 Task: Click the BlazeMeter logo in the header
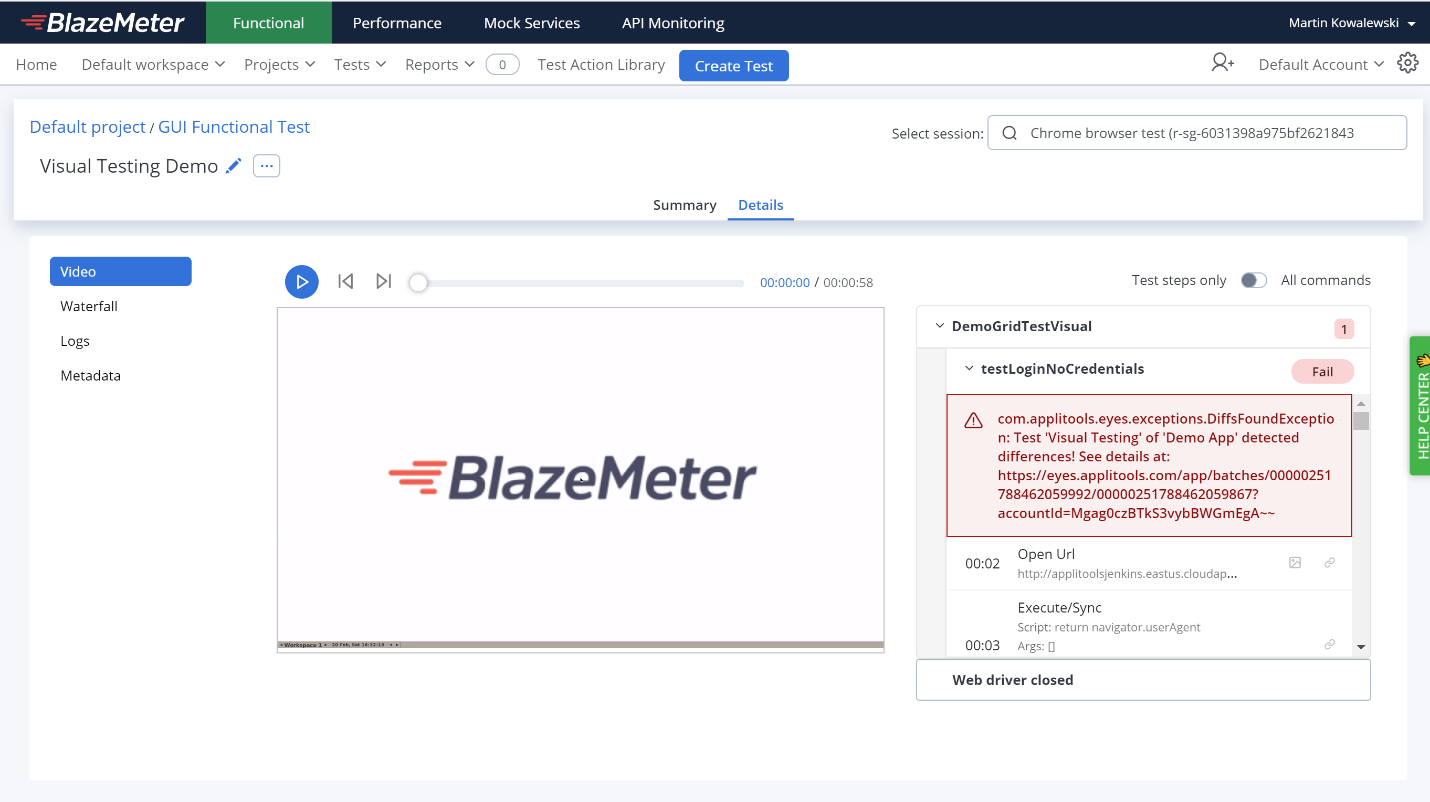click(103, 22)
